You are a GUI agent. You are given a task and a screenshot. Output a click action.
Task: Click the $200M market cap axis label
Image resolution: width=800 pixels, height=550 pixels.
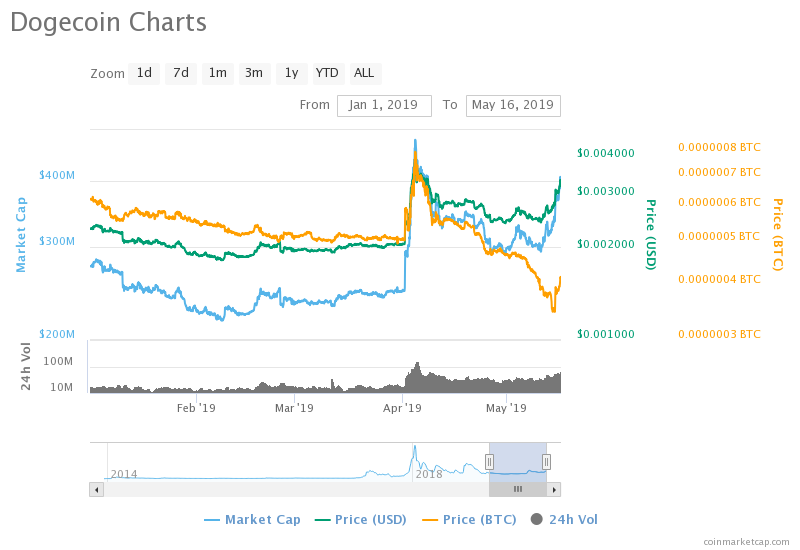tap(57, 334)
